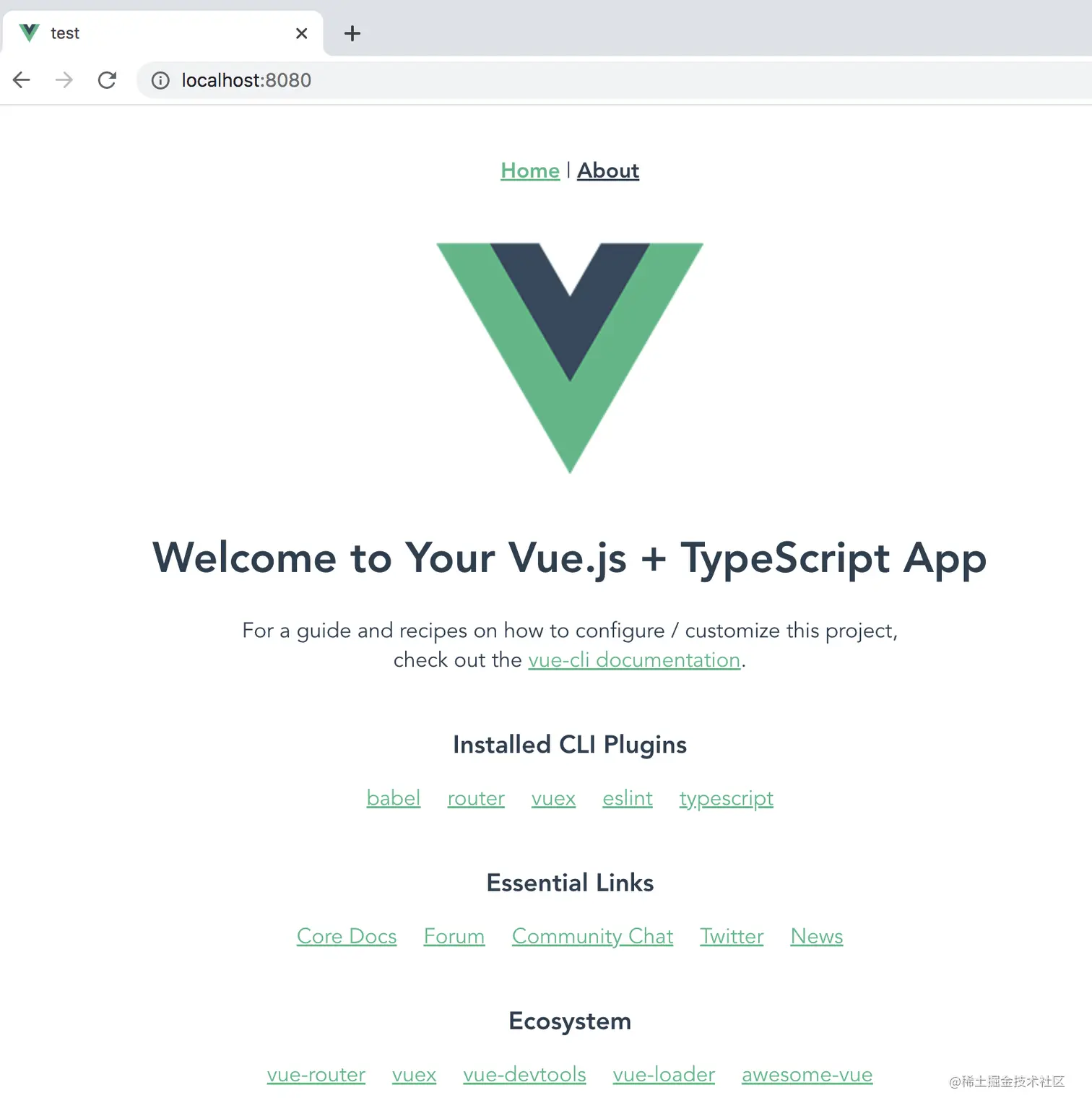Click the large Vue logo image
The image size is (1092, 1116).
click(x=570, y=358)
